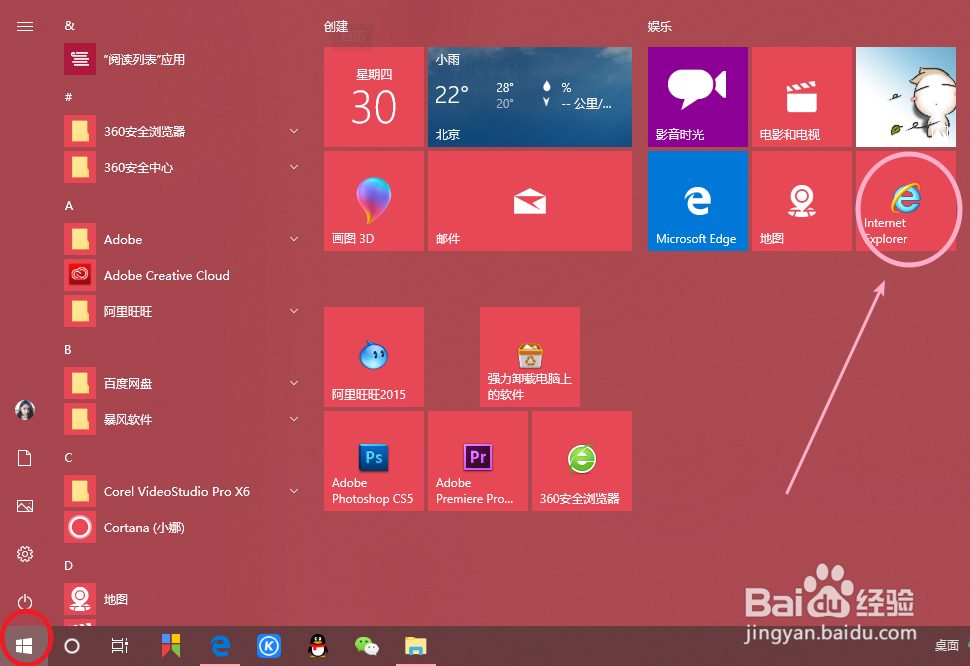Image resolution: width=970 pixels, height=666 pixels.
Task: Open "阅读列表"应用 from the app list
Action: [184, 59]
